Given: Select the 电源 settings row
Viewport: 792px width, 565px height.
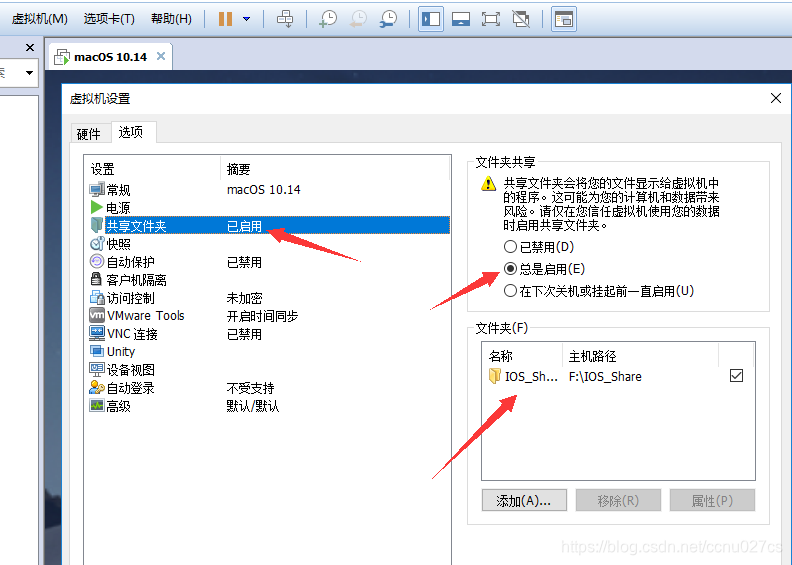Looking at the screenshot, I should point(268,208).
